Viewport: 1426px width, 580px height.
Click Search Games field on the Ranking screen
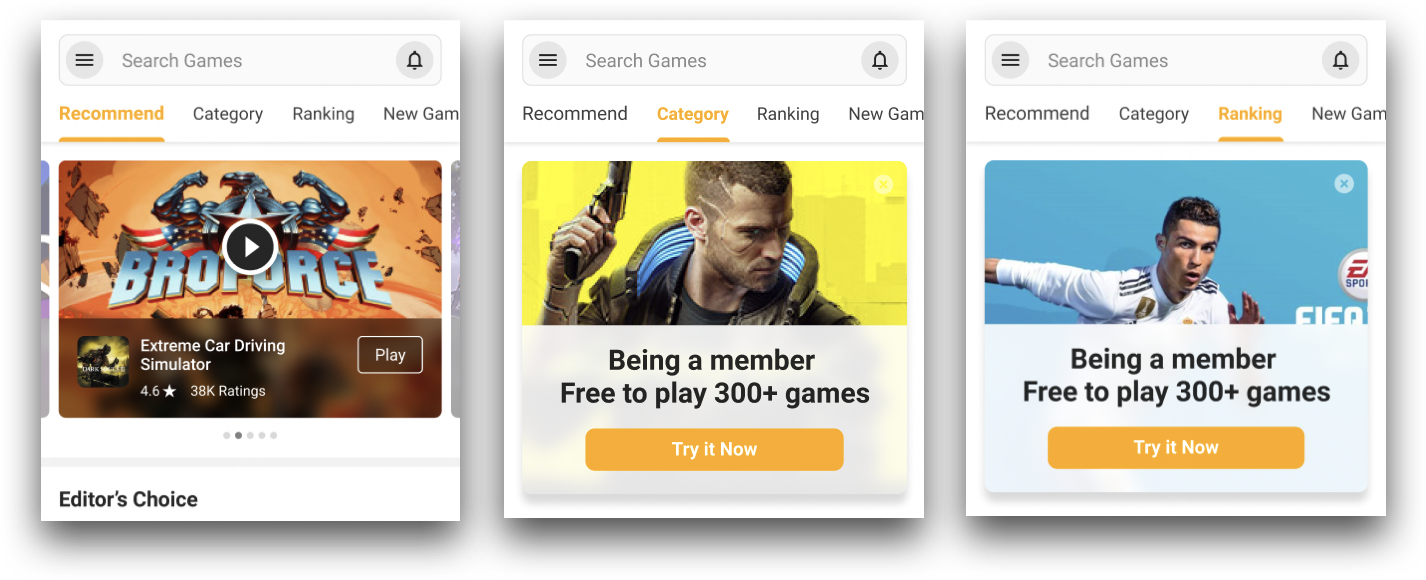[x=1176, y=61]
